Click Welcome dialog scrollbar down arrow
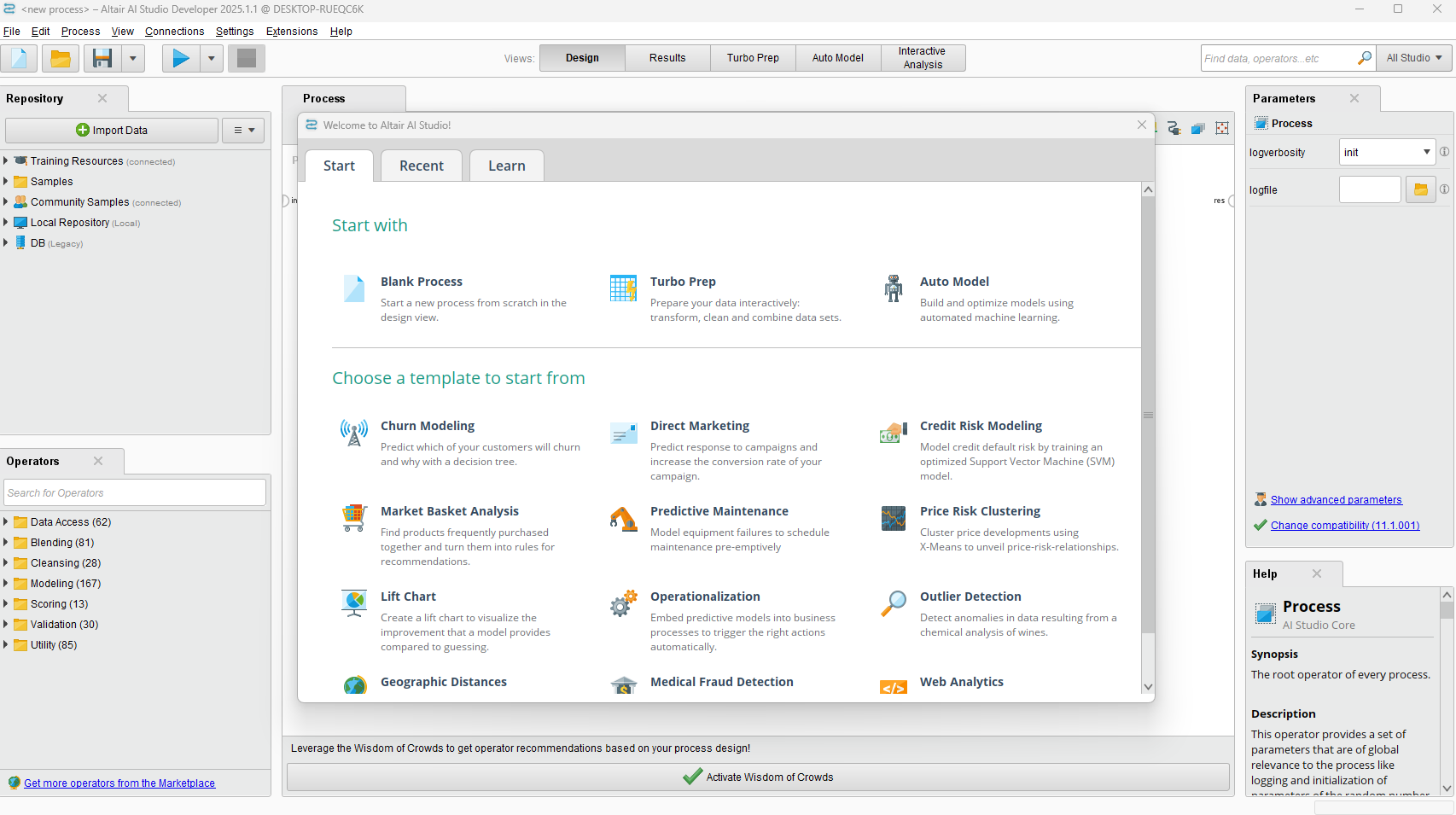The width and height of the screenshot is (1456, 815). tap(1148, 687)
